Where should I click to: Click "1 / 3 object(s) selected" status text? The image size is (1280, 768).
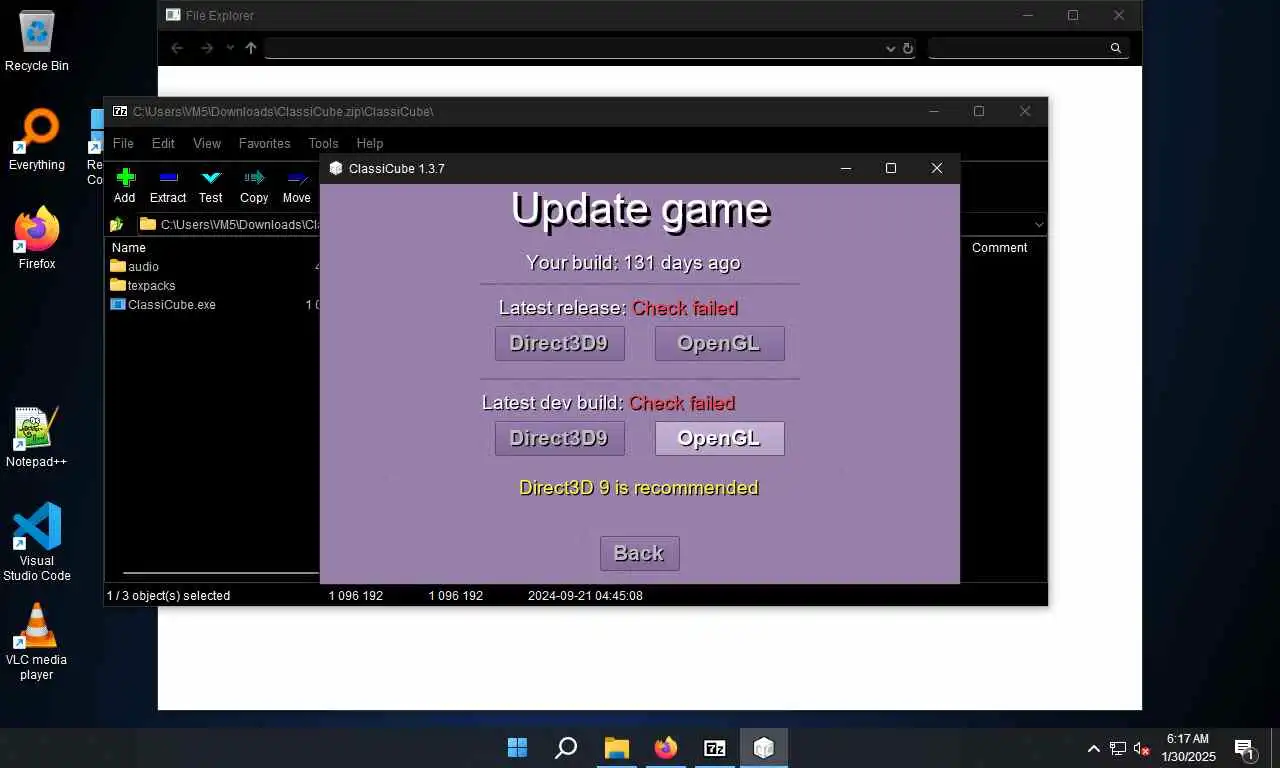click(168, 595)
